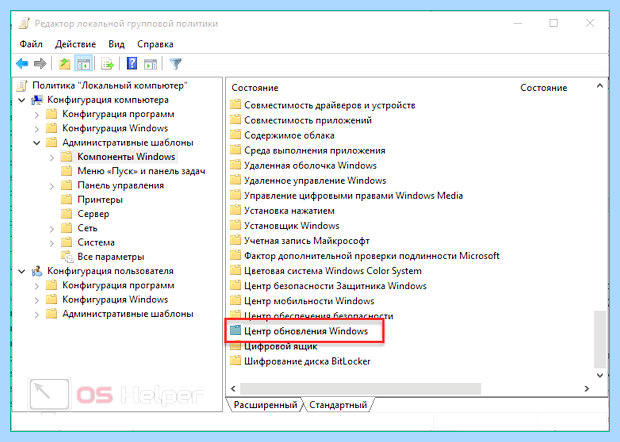Select Удаленное управление Windows row

pos(315,180)
